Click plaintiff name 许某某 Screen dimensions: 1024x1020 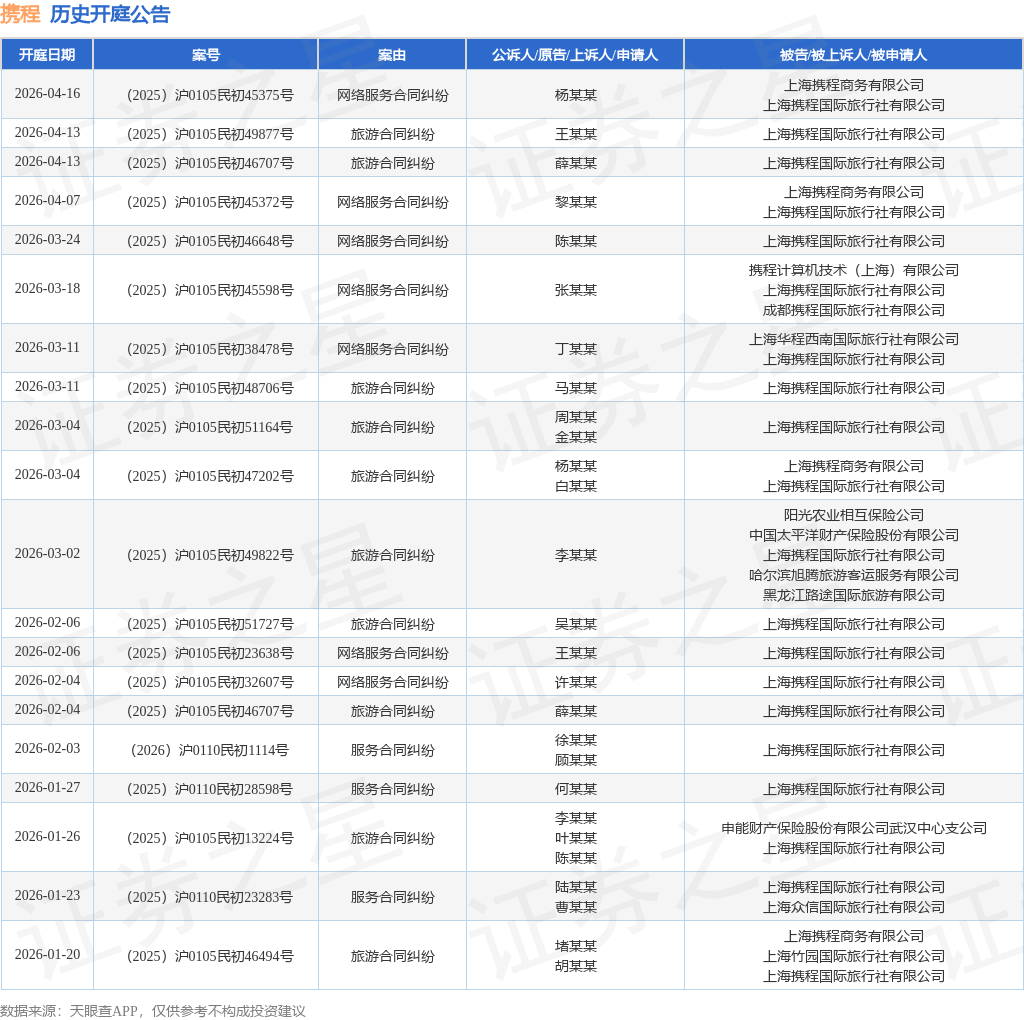(x=575, y=682)
